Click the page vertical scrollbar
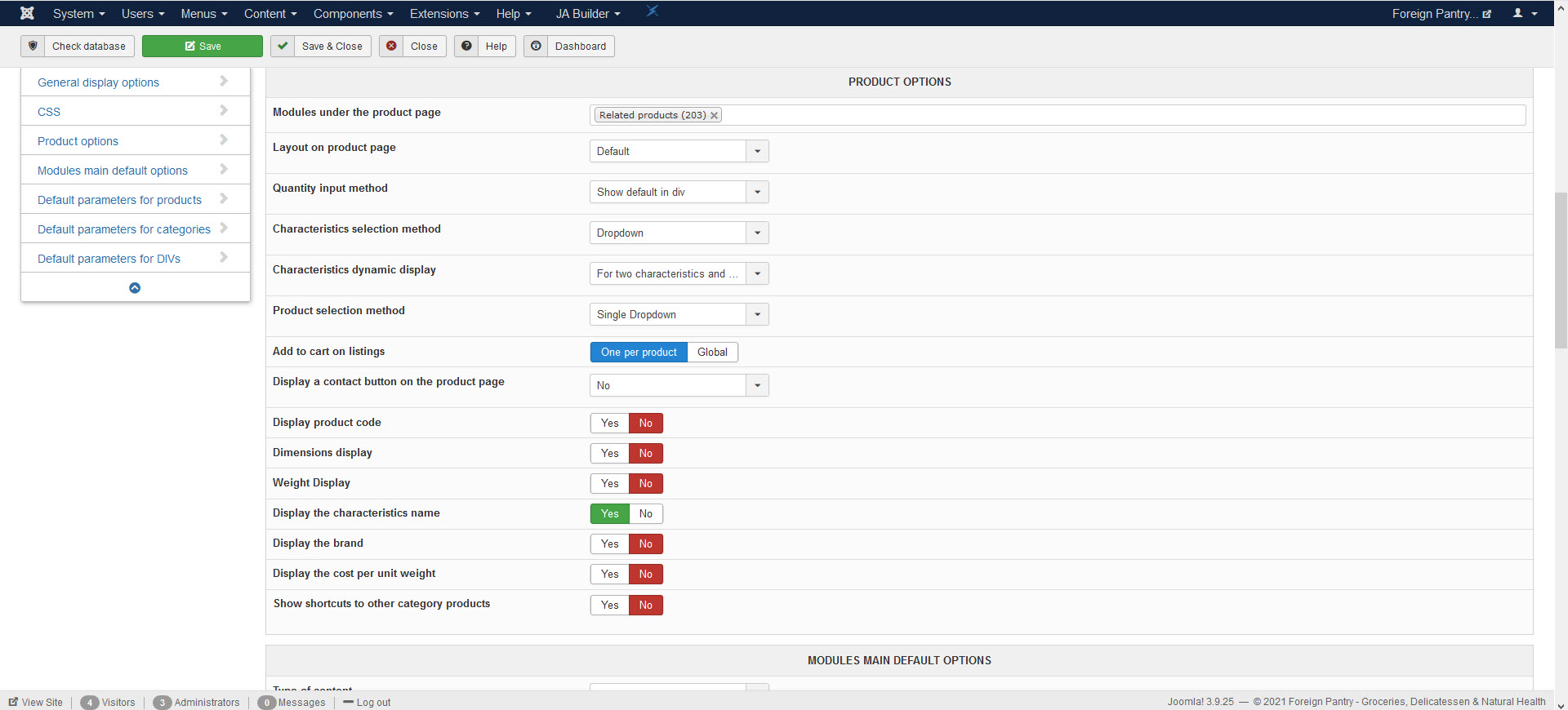 [x=1561, y=269]
